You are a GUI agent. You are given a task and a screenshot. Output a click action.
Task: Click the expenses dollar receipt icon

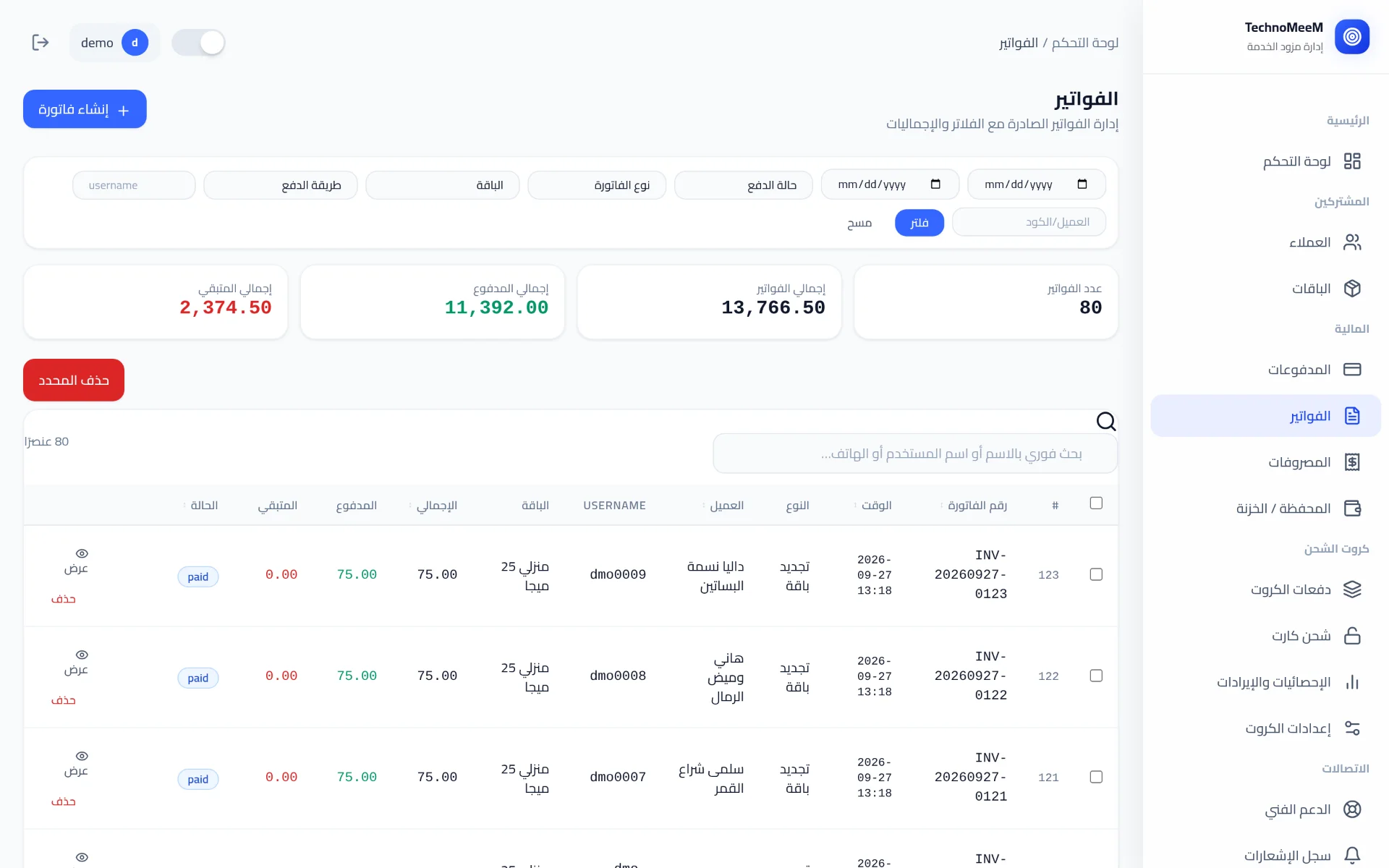click(1351, 462)
